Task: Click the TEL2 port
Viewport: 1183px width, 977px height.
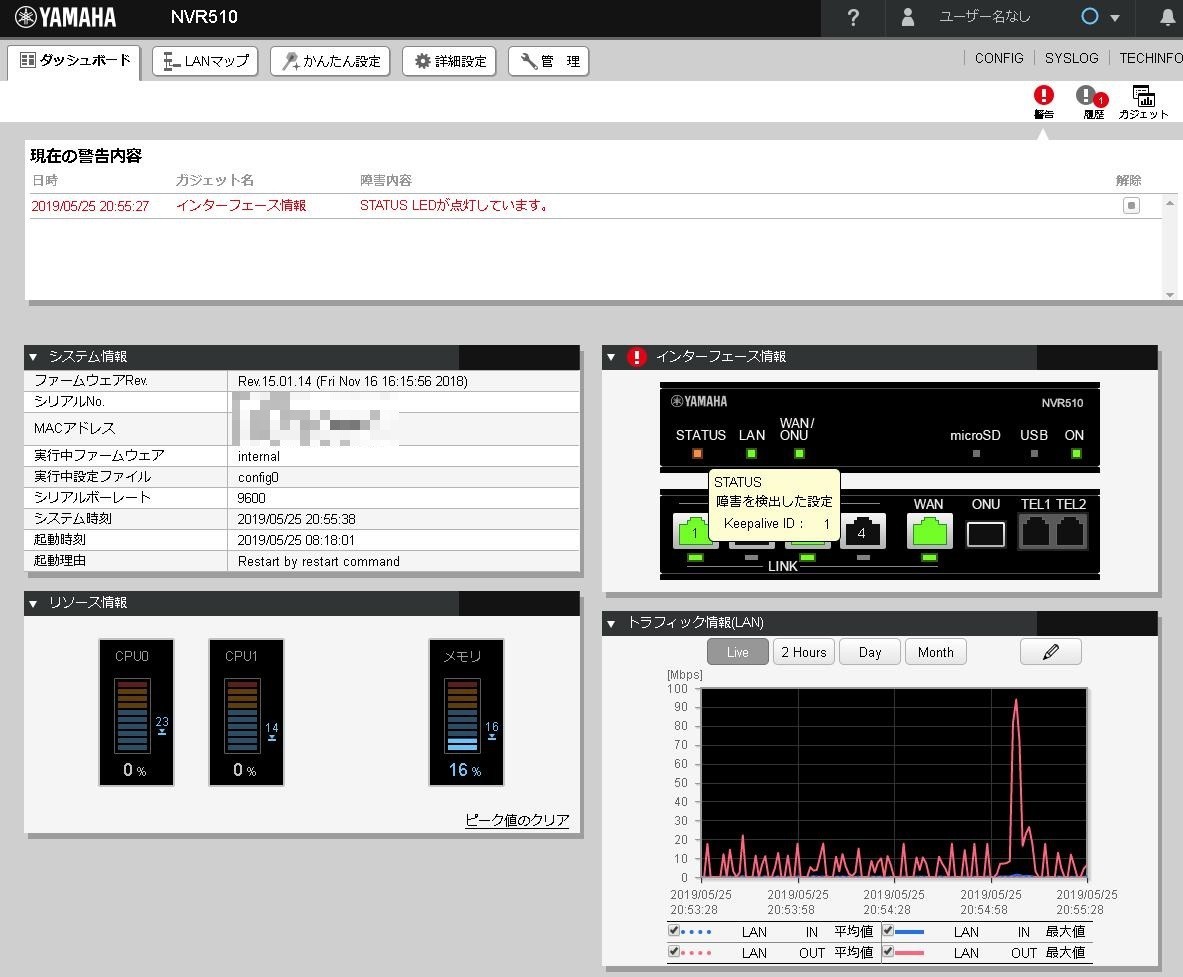Action: pyautogui.click(x=1070, y=531)
